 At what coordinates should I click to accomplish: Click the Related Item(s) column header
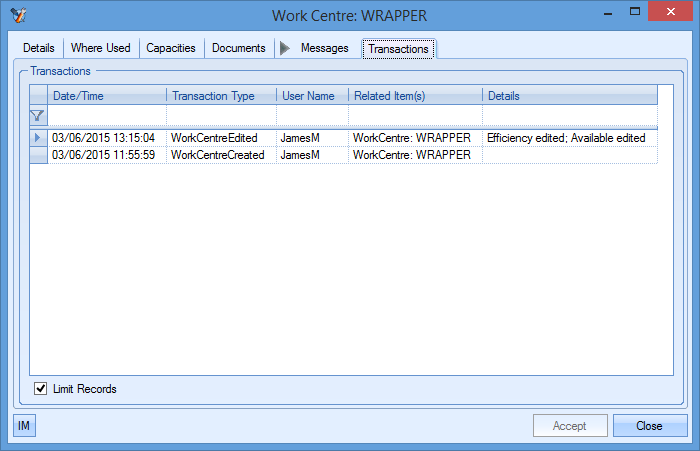tap(414, 96)
